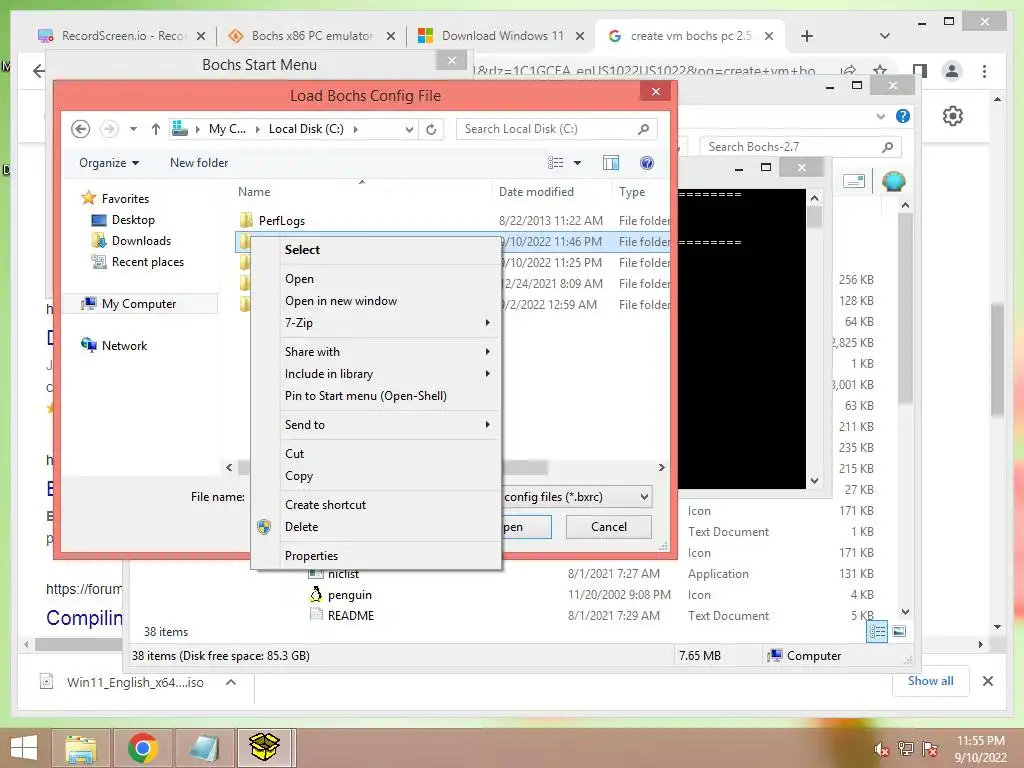
Task: Switch to Bochs x86 PC emulator tab
Action: [312, 36]
